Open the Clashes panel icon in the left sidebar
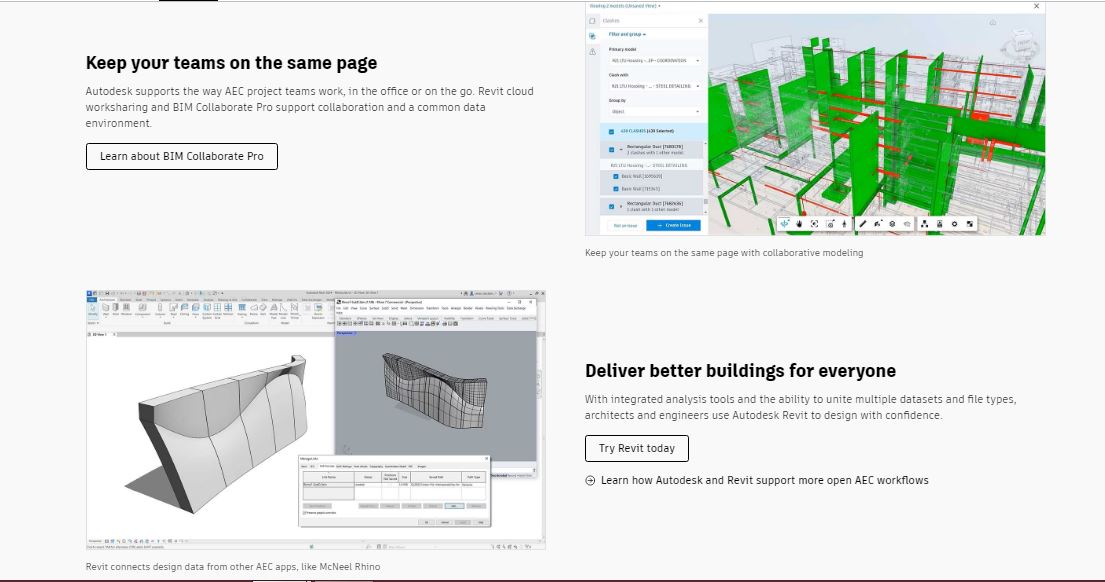This screenshot has height=582, width=1105. 592,35
